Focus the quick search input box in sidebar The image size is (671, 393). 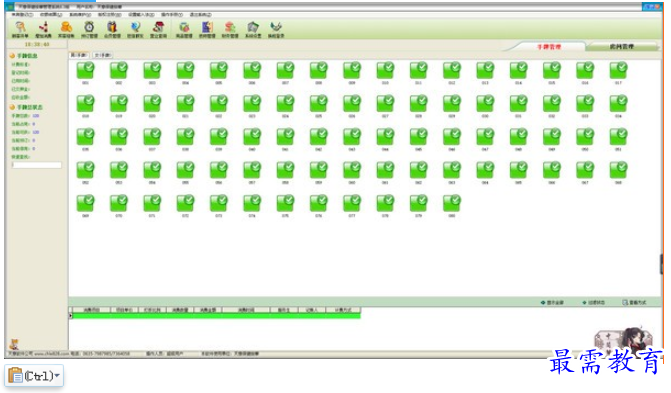coord(37,165)
